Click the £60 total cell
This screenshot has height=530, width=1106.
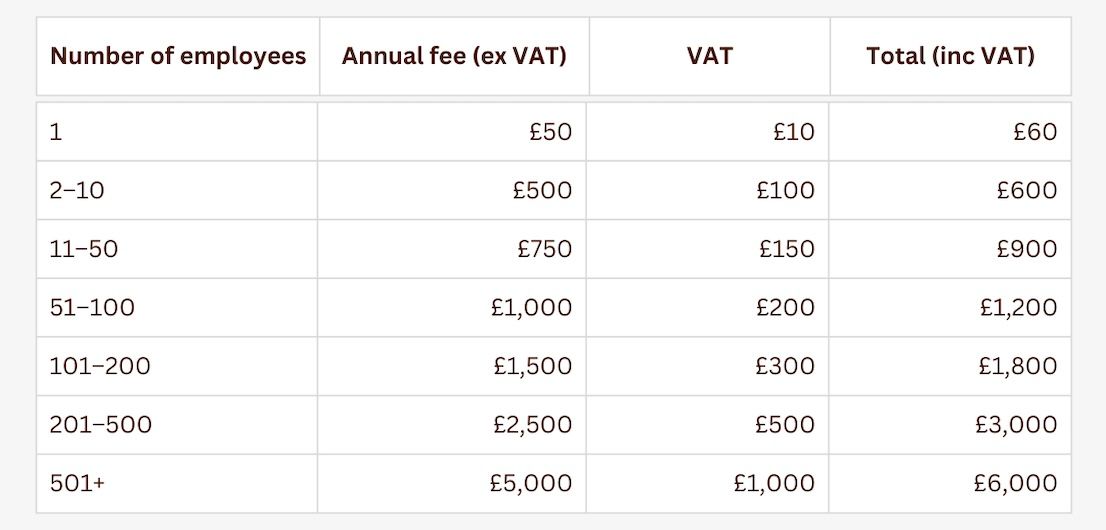pos(1034,132)
